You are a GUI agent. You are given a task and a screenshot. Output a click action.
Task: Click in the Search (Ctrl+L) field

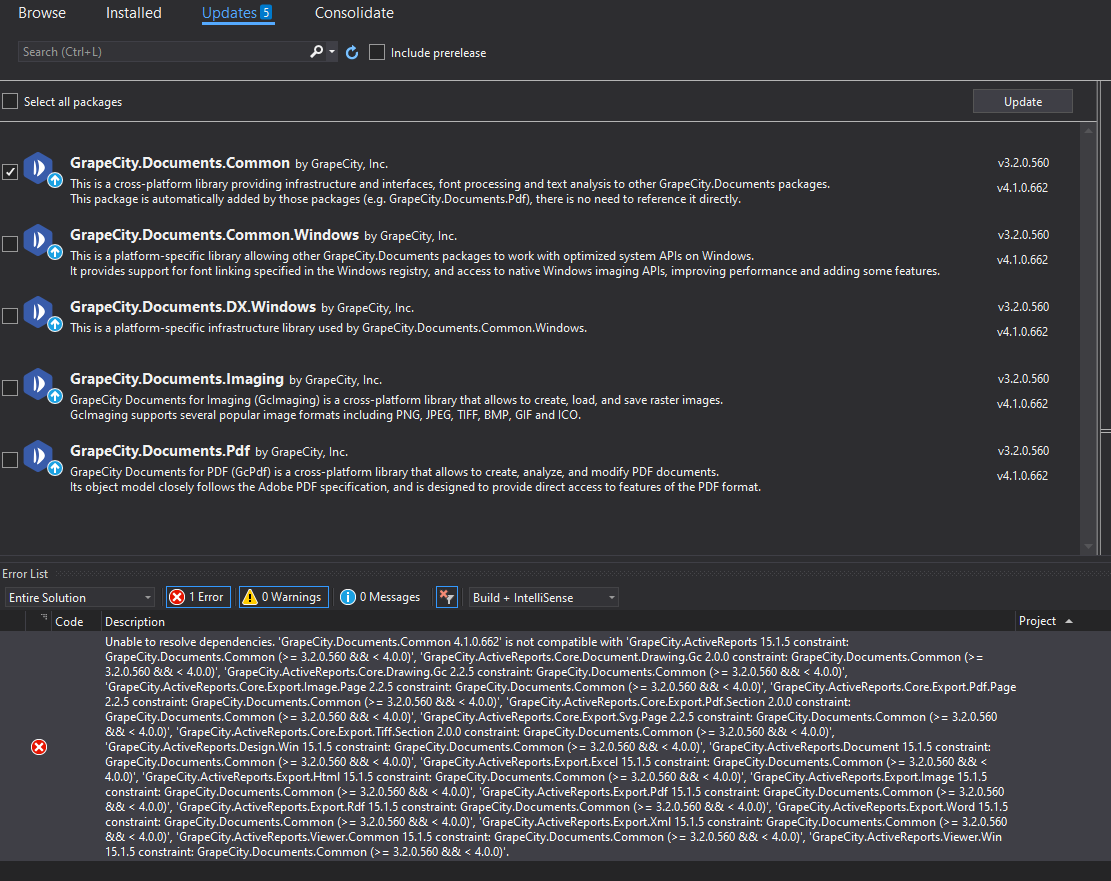pyautogui.click(x=163, y=52)
